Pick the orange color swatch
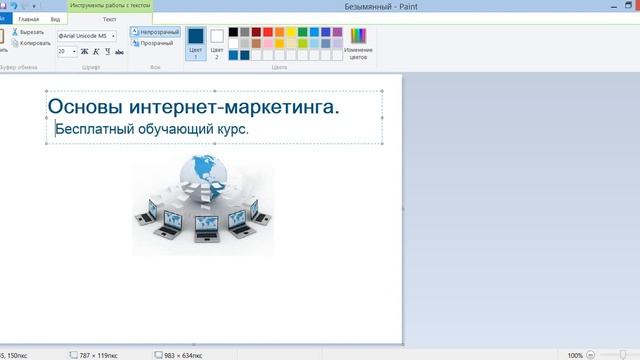The width and height of the screenshot is (640, 360). [279, 32]
